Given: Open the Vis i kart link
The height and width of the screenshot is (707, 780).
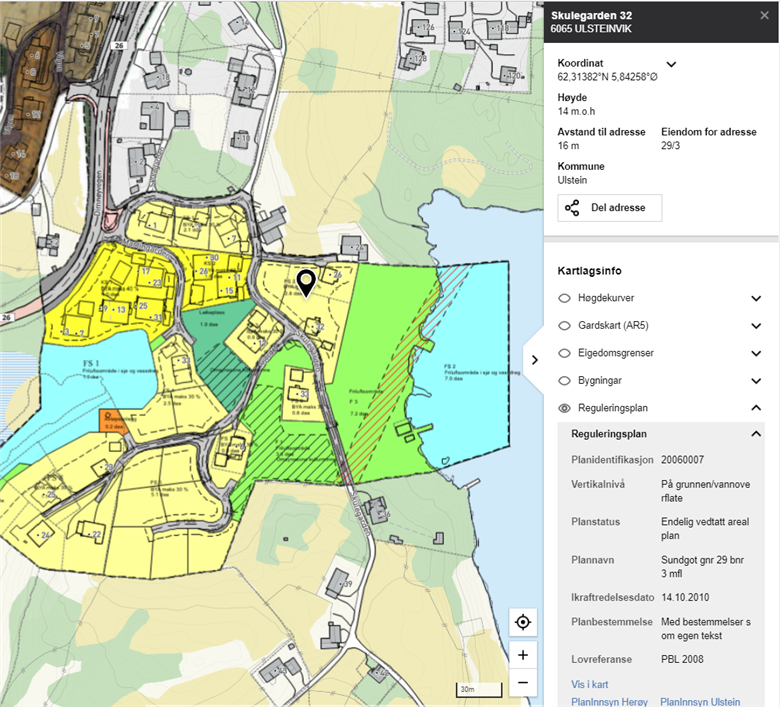Looking at the screenshot, I should tap(588, 685).
